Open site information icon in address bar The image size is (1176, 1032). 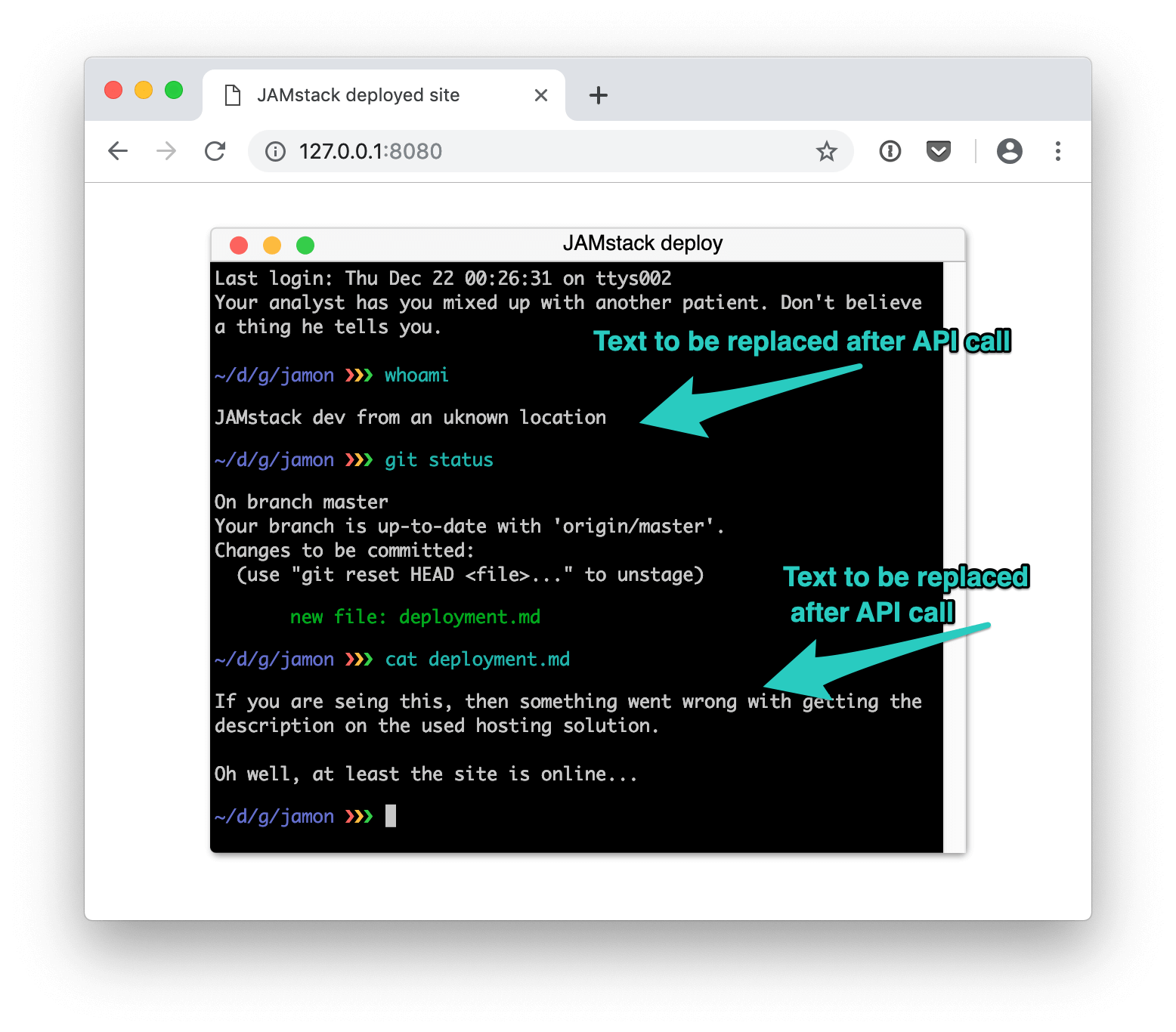(x=275, y=152)
